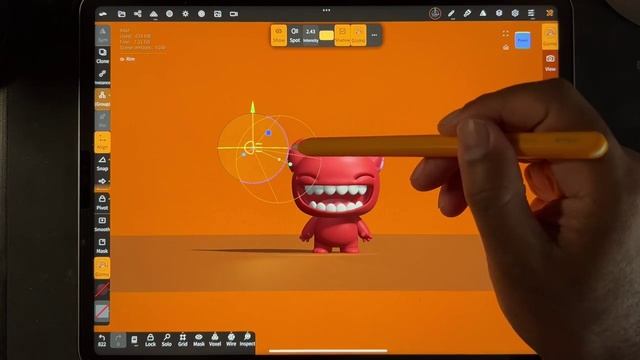Toggle the Snap option
This screenshot has height=360, width=640.
click(x=102, y=163)
